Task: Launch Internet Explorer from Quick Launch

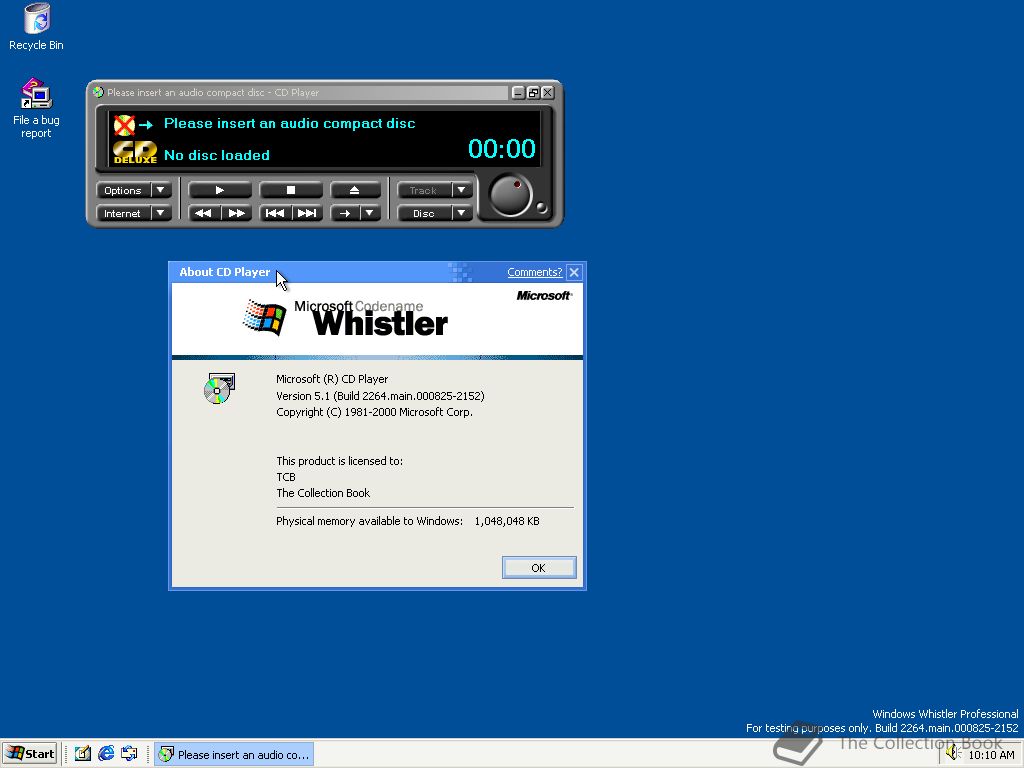Action: point(106,754)
